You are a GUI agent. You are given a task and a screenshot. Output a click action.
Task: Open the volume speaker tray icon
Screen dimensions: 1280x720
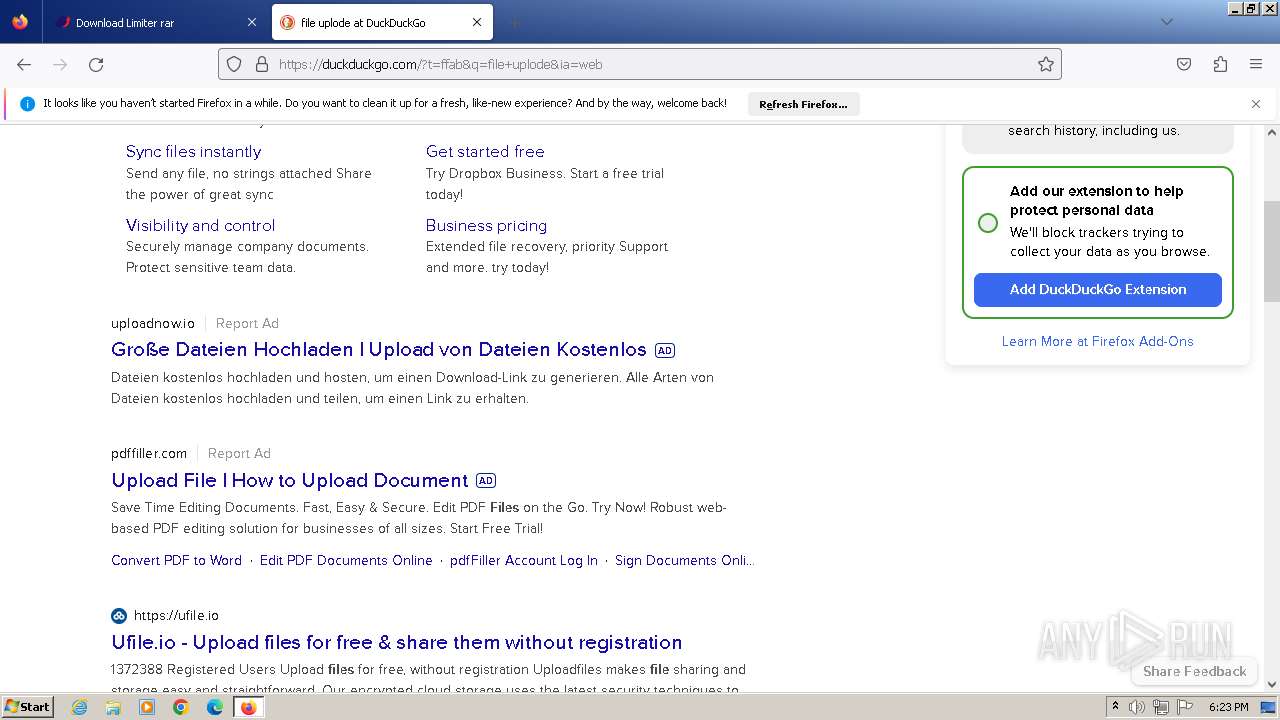click(1137, 707)
